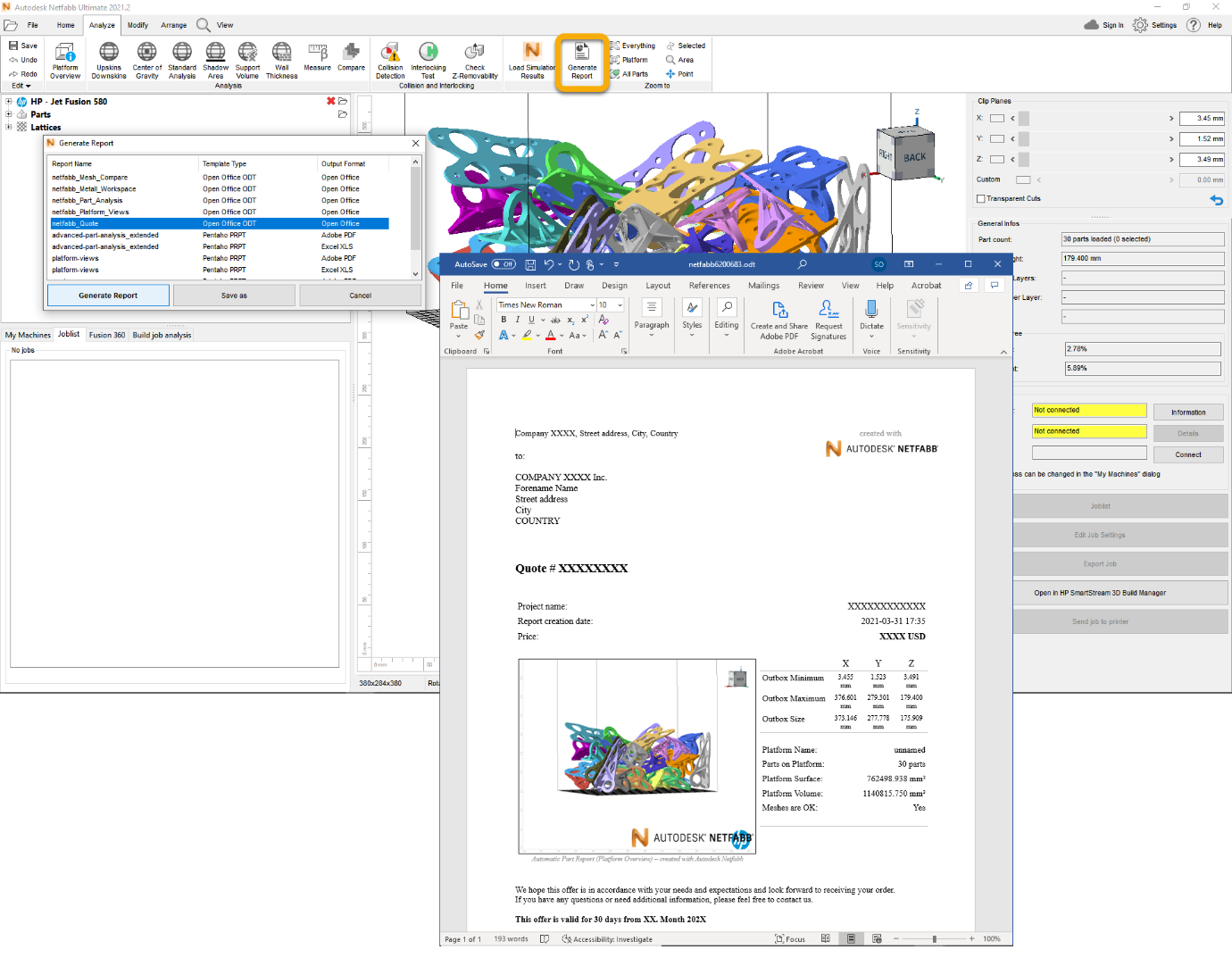
Task: Remove HP Jet Fusion 580 with red X
Action: click(331, 102)
